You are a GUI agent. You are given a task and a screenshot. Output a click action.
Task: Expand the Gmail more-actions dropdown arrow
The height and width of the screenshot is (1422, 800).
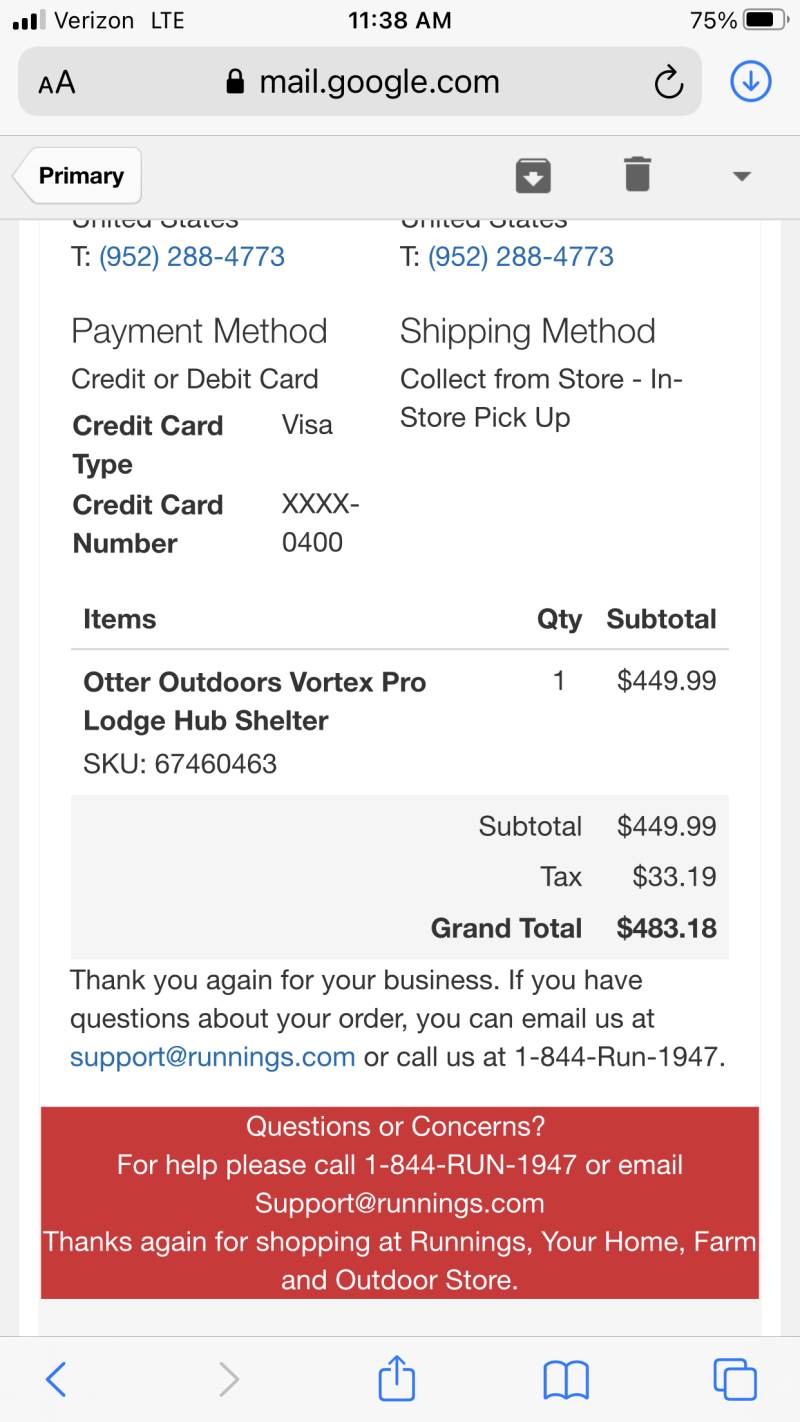741,176
